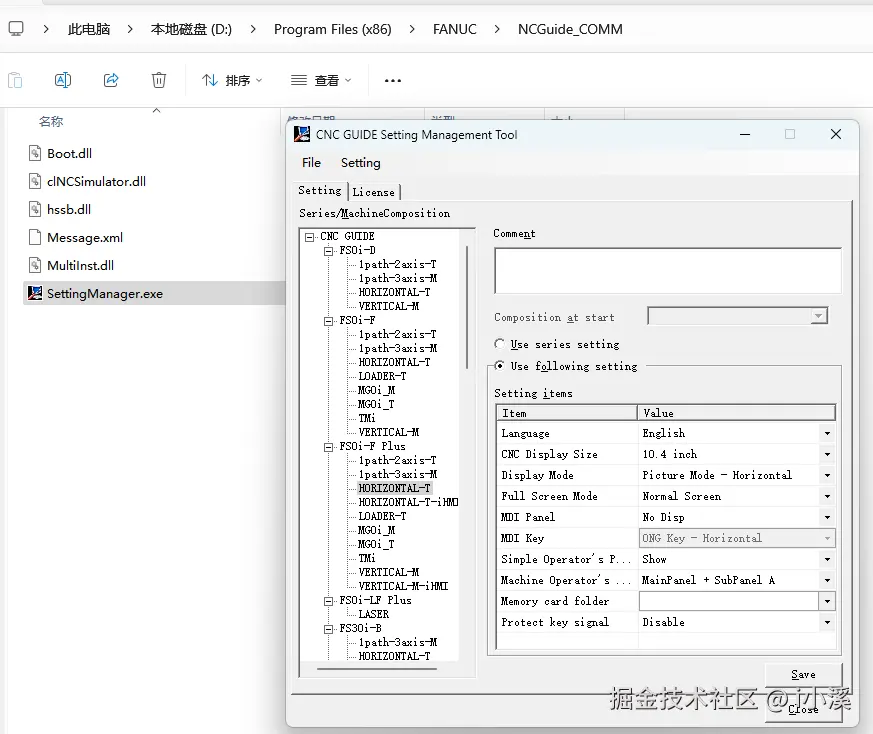Open the Language value dropdown
Screen dimensions: 873x734
click(x=827, y=434)
